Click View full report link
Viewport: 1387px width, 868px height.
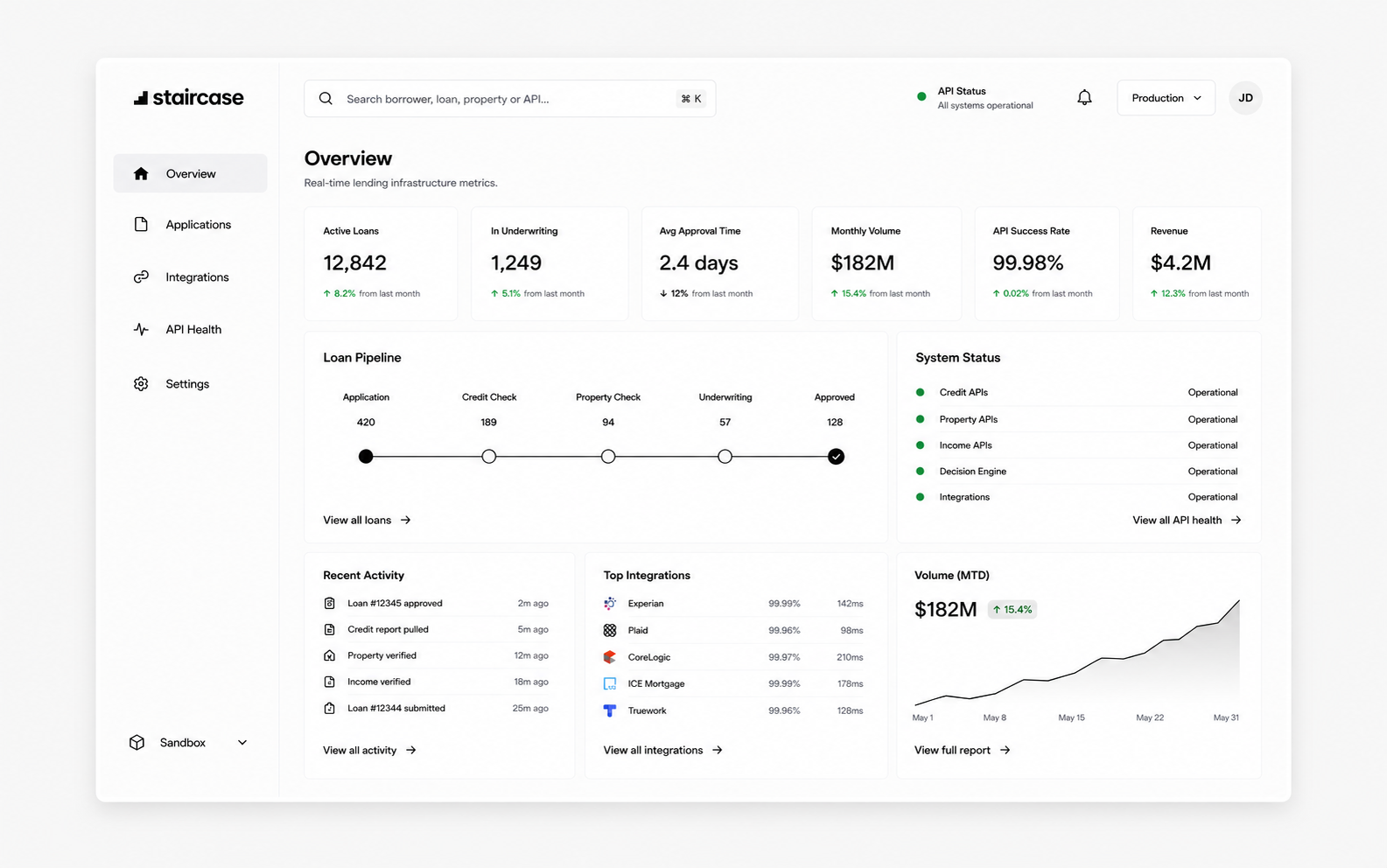962,750
